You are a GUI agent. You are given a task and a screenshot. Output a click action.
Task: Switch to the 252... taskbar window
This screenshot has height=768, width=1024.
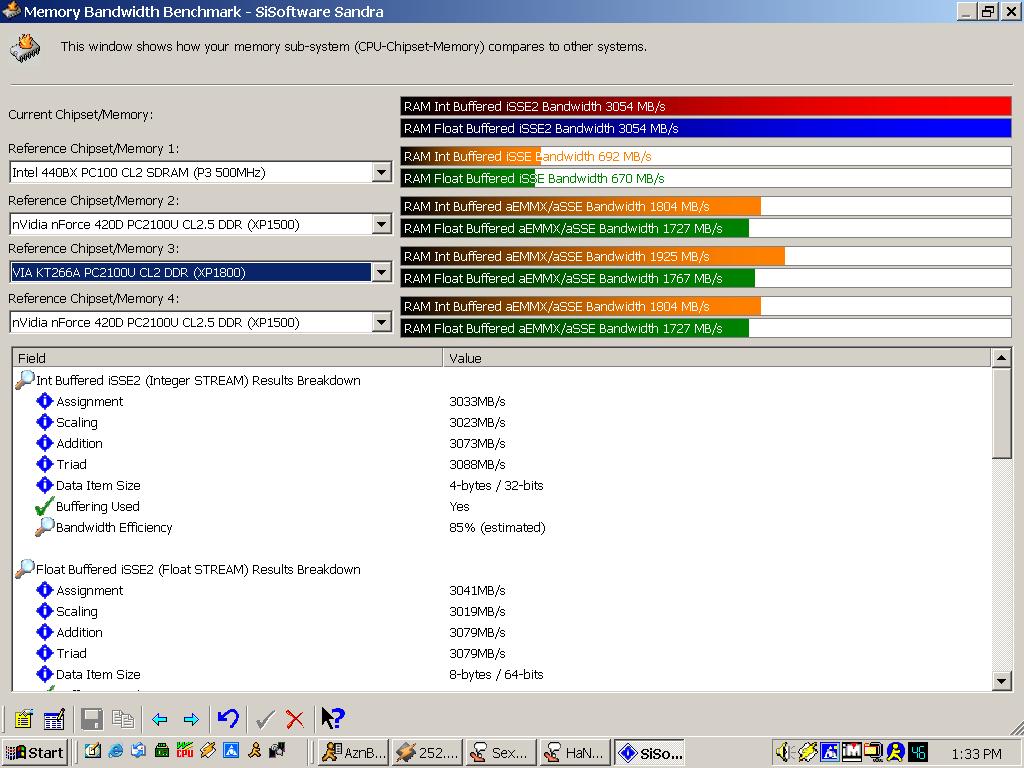(x=428, y=752)
